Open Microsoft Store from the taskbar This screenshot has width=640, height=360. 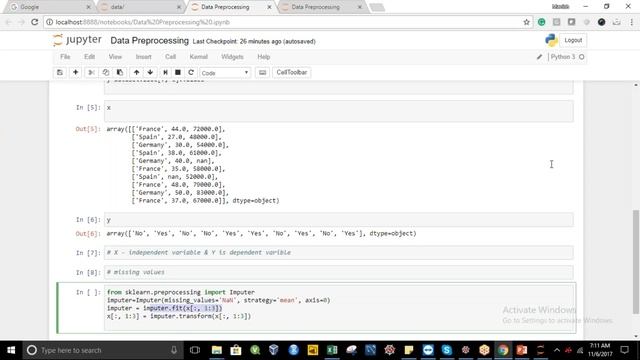tap(236, 350)
